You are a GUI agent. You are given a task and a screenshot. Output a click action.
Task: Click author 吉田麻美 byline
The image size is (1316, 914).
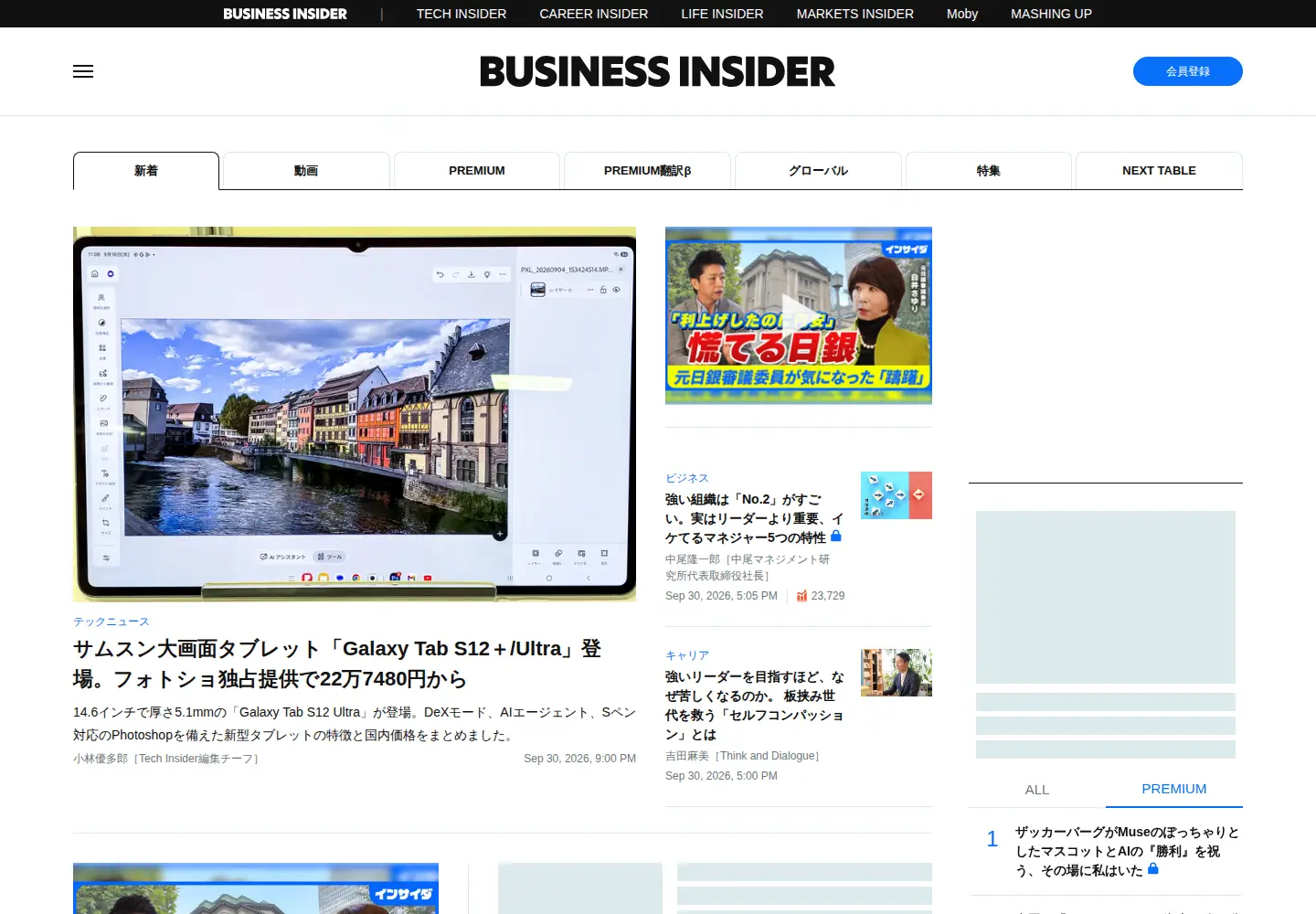(742, 756)
